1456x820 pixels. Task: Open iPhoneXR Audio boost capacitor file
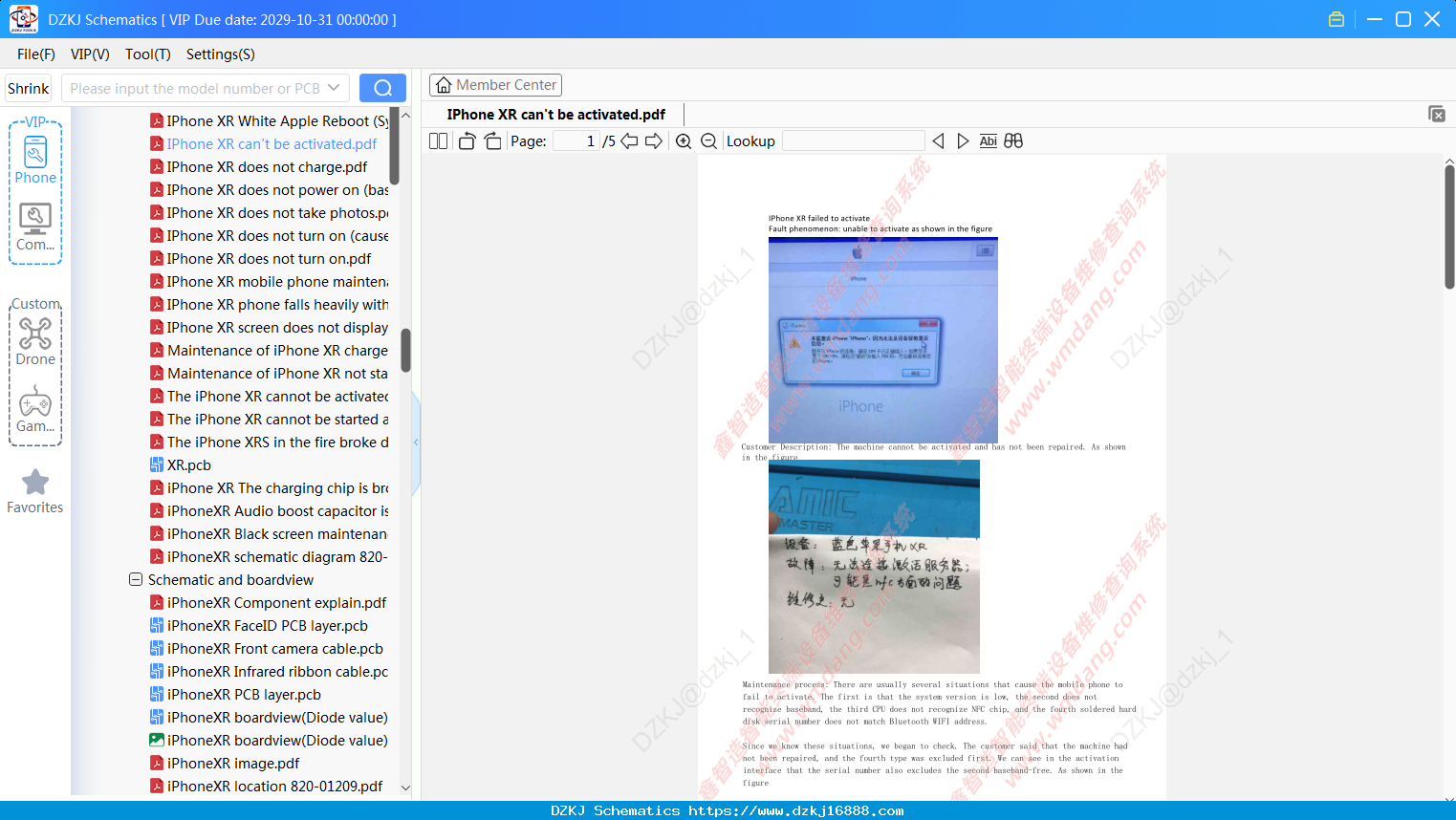point(270,511)
